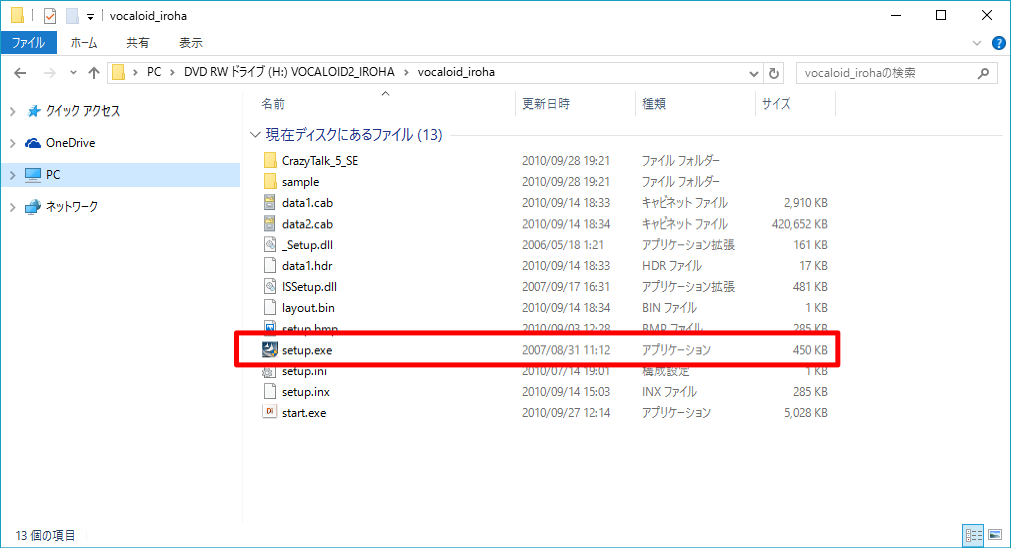Click the _Setup.dll file icon
Viewport: 1011px width, 548px height.
pyautogui.click(x=270, y=245)
